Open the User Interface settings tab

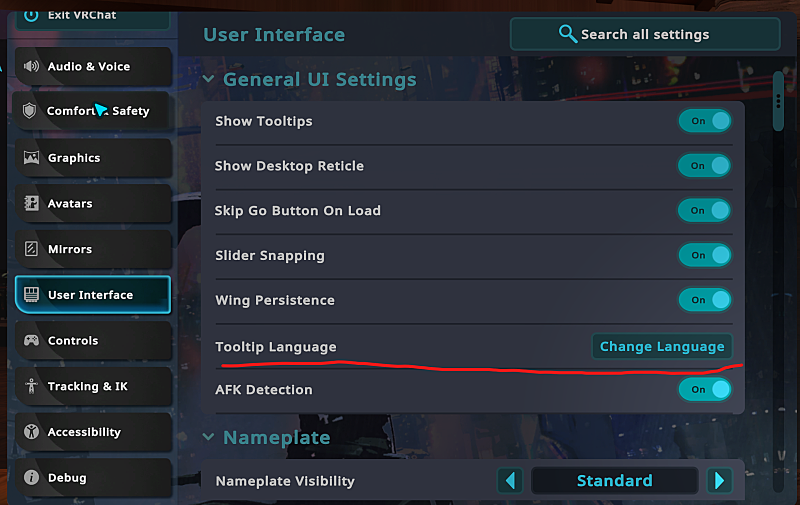pos(93,295)
